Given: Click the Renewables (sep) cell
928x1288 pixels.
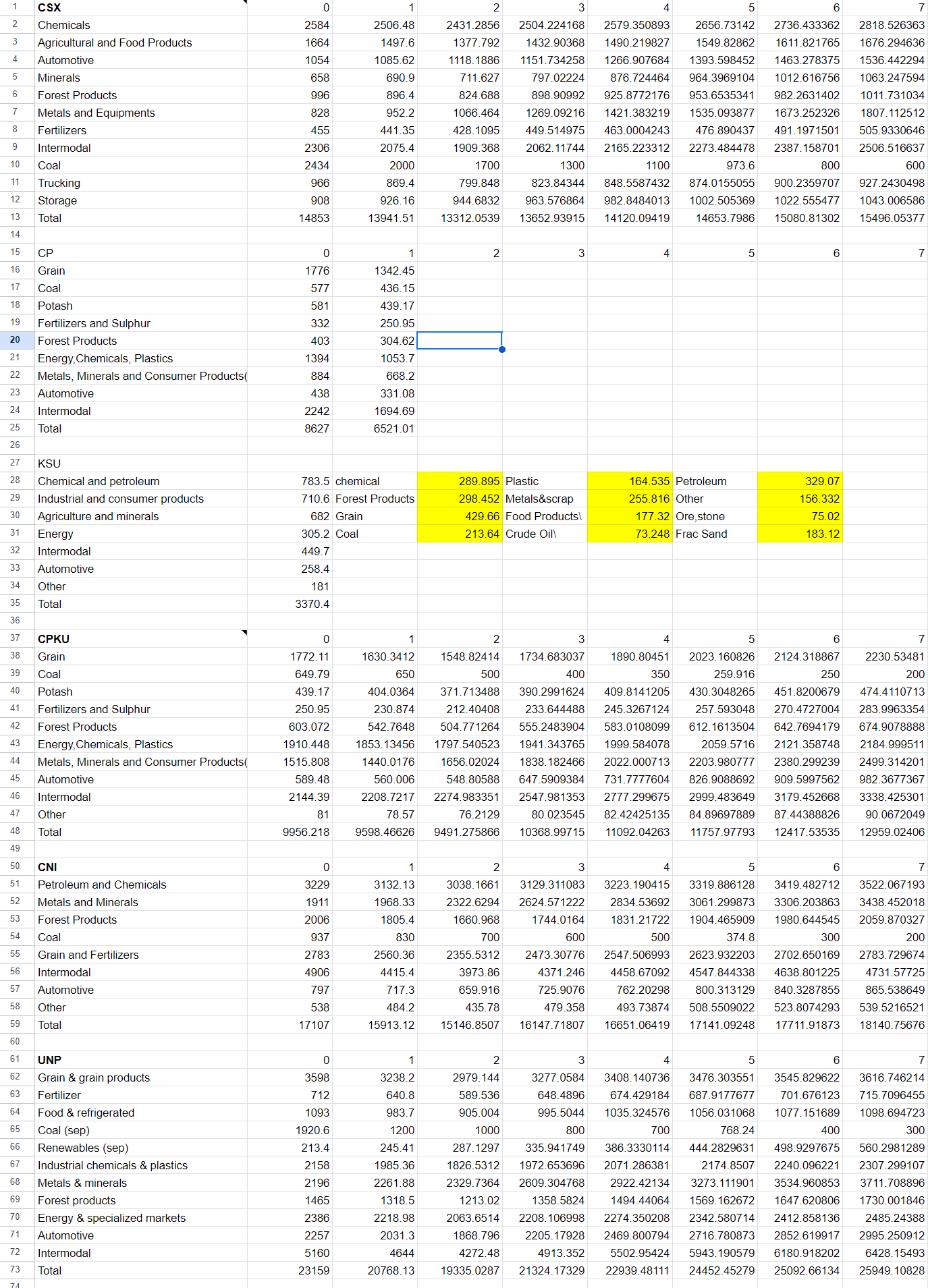Looking at the screenshot, I should (x=140, y=1148).
